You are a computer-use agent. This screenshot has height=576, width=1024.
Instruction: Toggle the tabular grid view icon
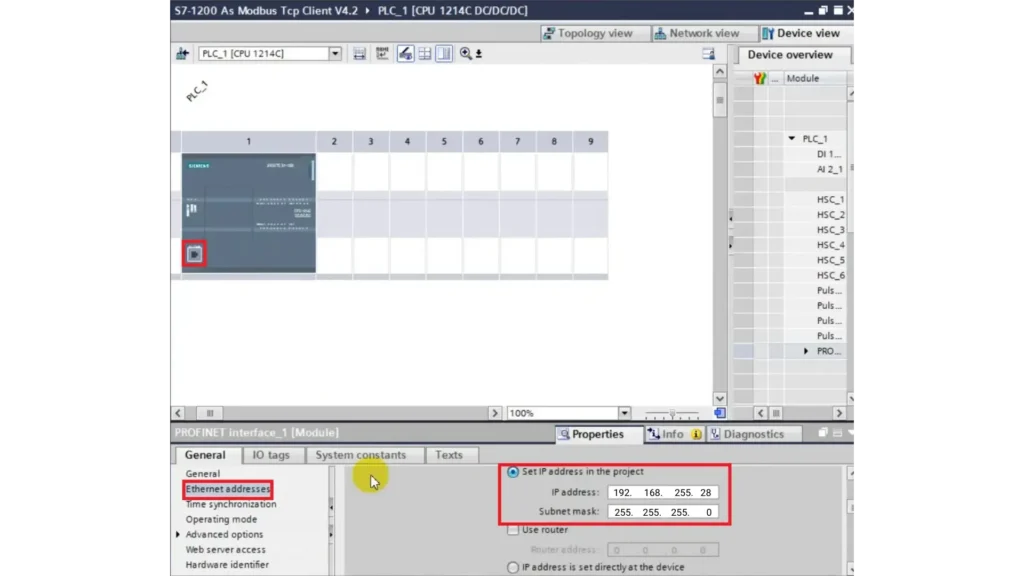(424, 53)
